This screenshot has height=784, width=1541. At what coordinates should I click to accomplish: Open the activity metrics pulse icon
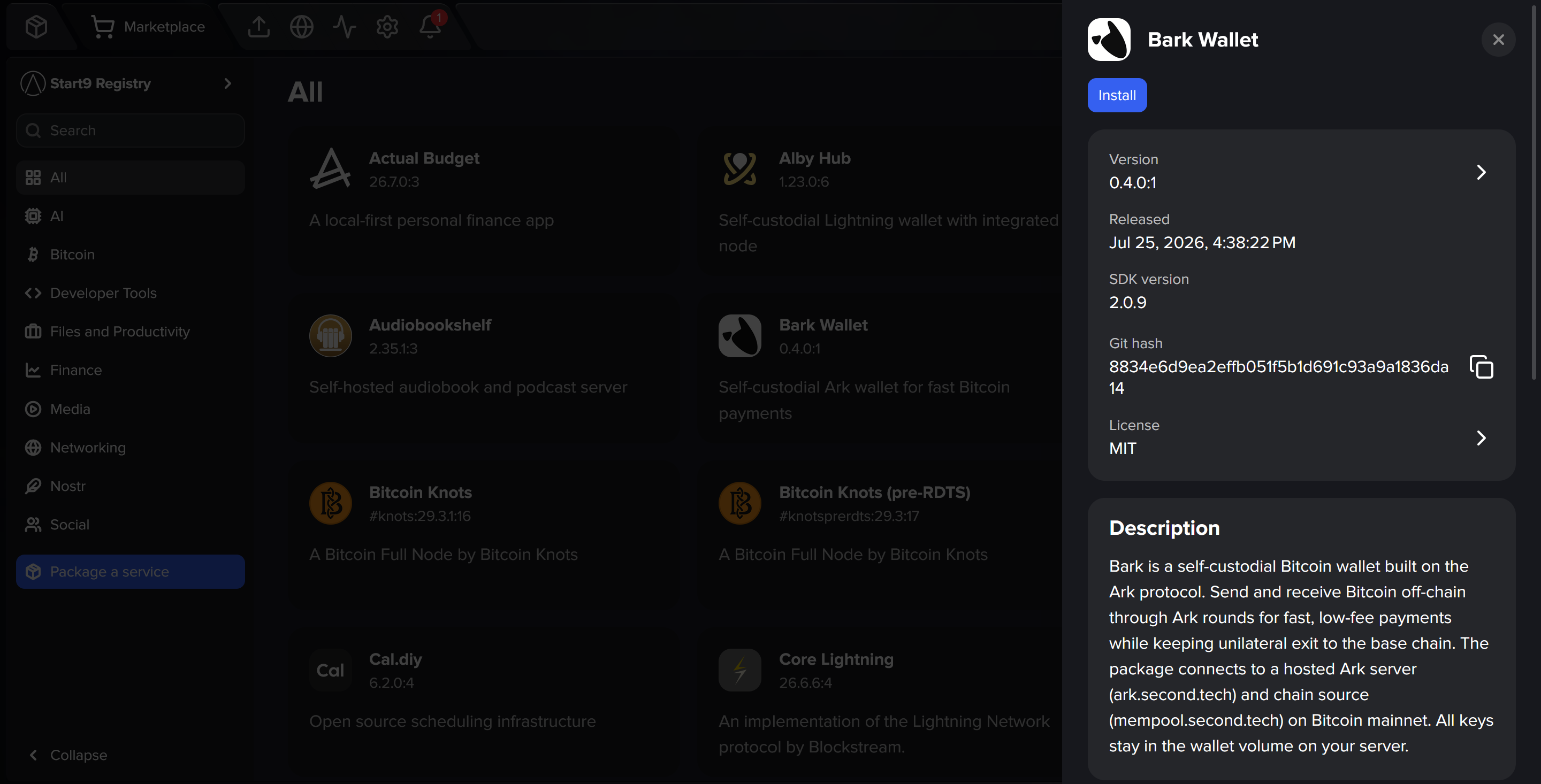[x=345, y=26]
